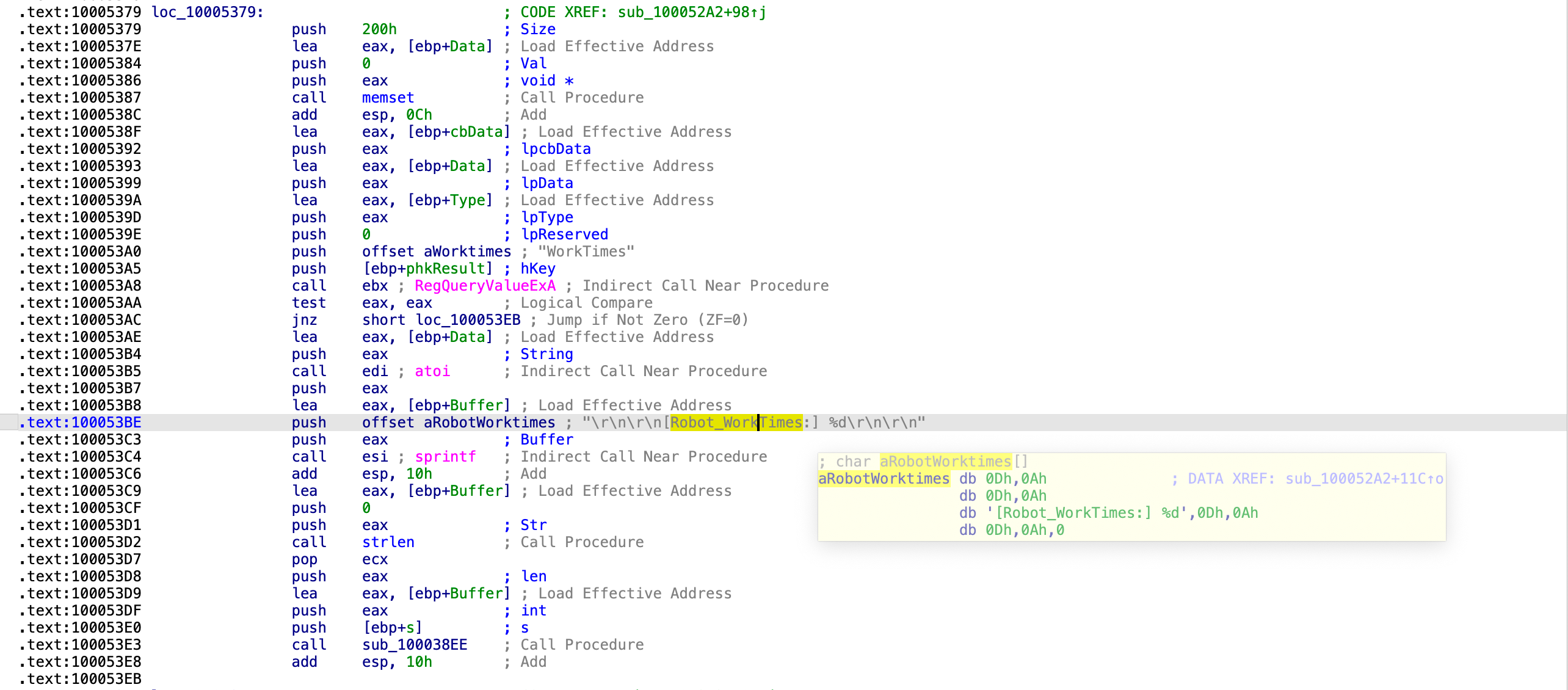Click the 200h push value

coord(379,29)
